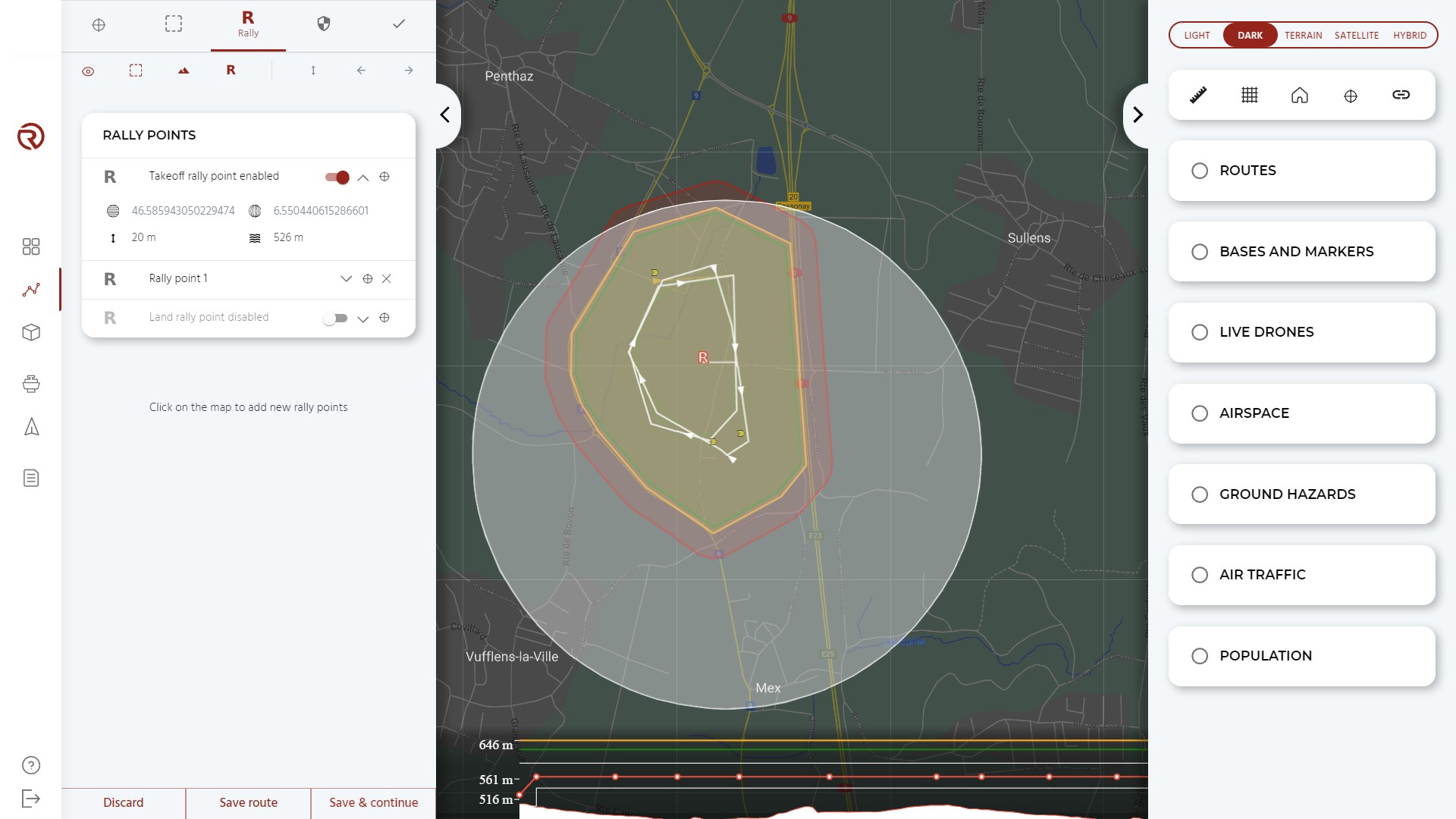The height and width of the screenshot is (819, 1456).
Task: Go to previous step with left arrow
Action: pyautogui.click(x=361, y=71)
